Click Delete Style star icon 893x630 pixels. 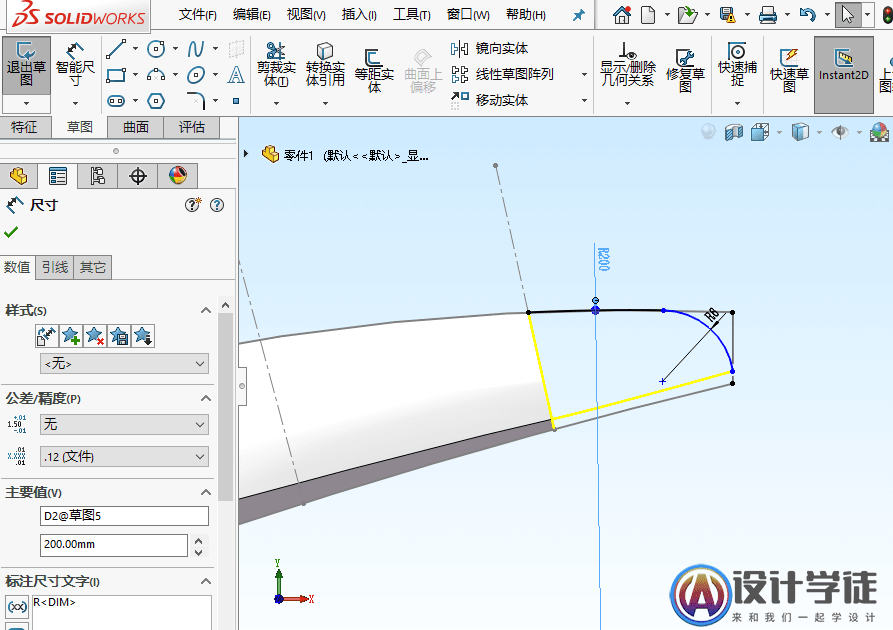(95, 336)
